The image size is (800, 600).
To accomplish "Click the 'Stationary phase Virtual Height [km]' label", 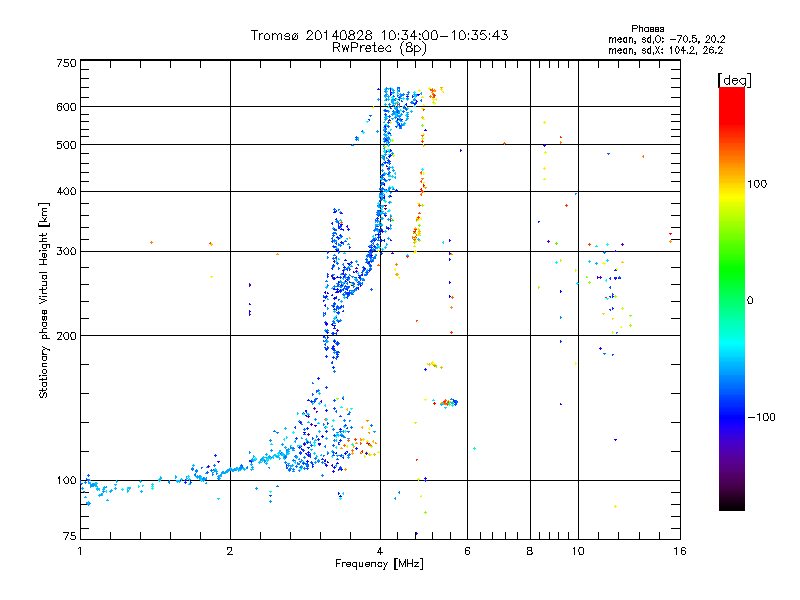I will pyautogui.click(x=44, y=301).
